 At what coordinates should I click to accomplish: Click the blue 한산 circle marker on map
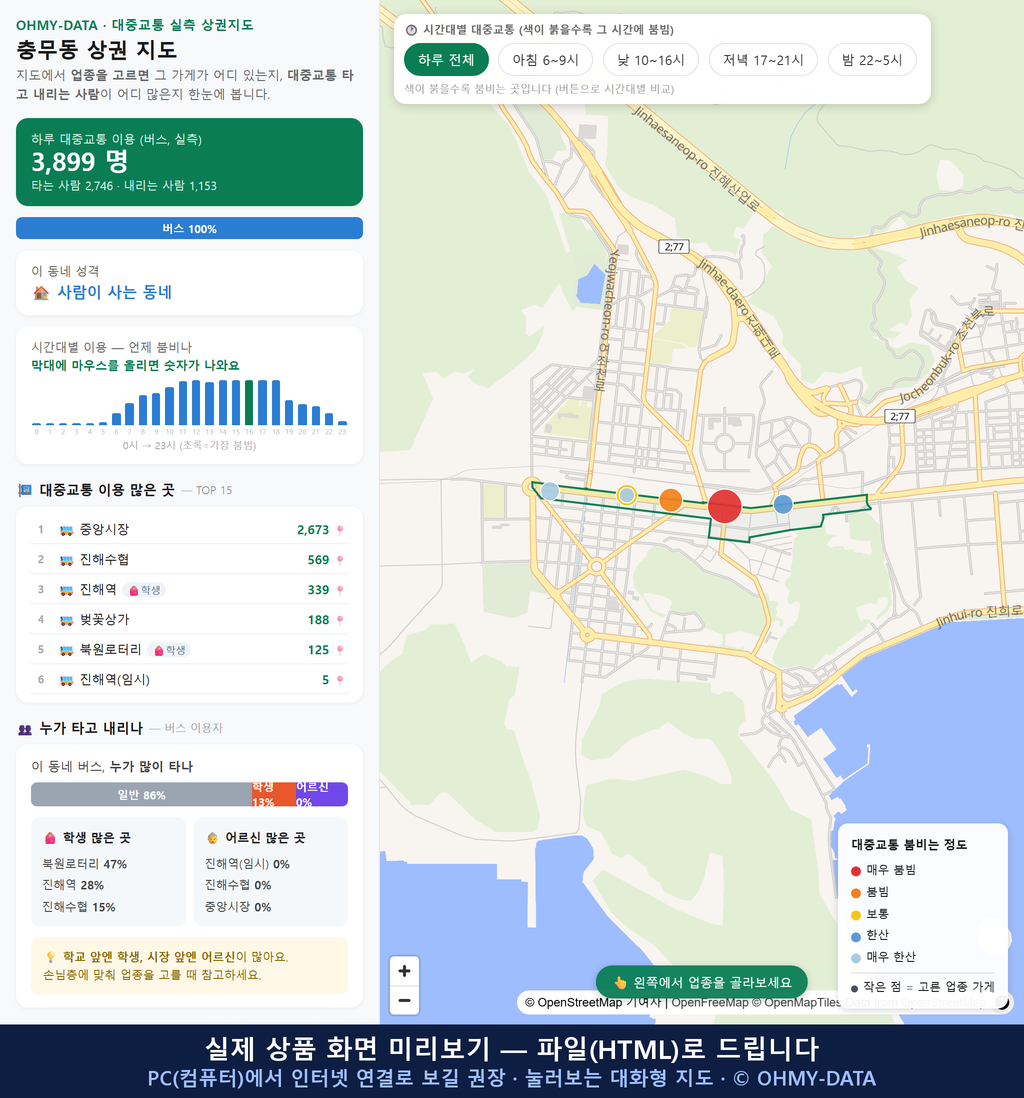tap(783, 503)
